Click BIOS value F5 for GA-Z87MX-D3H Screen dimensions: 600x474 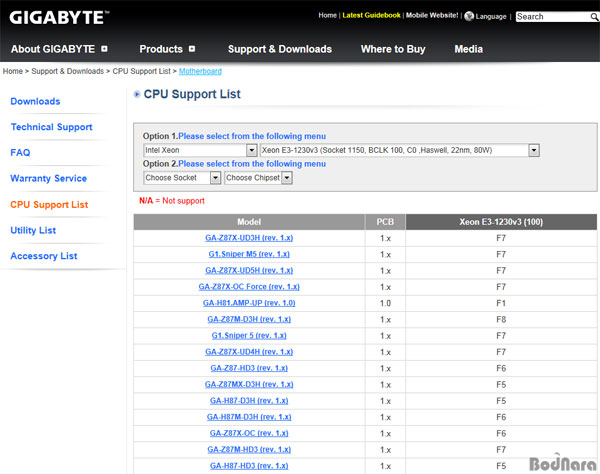[501, 384]
